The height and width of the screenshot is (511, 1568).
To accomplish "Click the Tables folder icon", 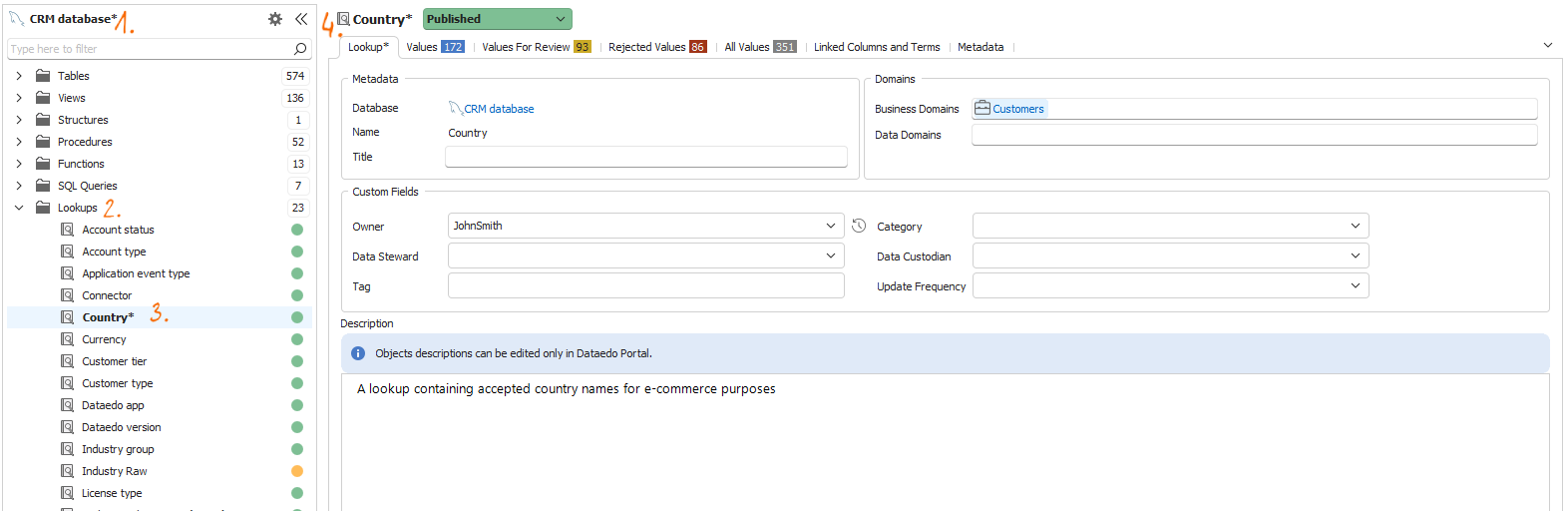I will coord(43,76).
